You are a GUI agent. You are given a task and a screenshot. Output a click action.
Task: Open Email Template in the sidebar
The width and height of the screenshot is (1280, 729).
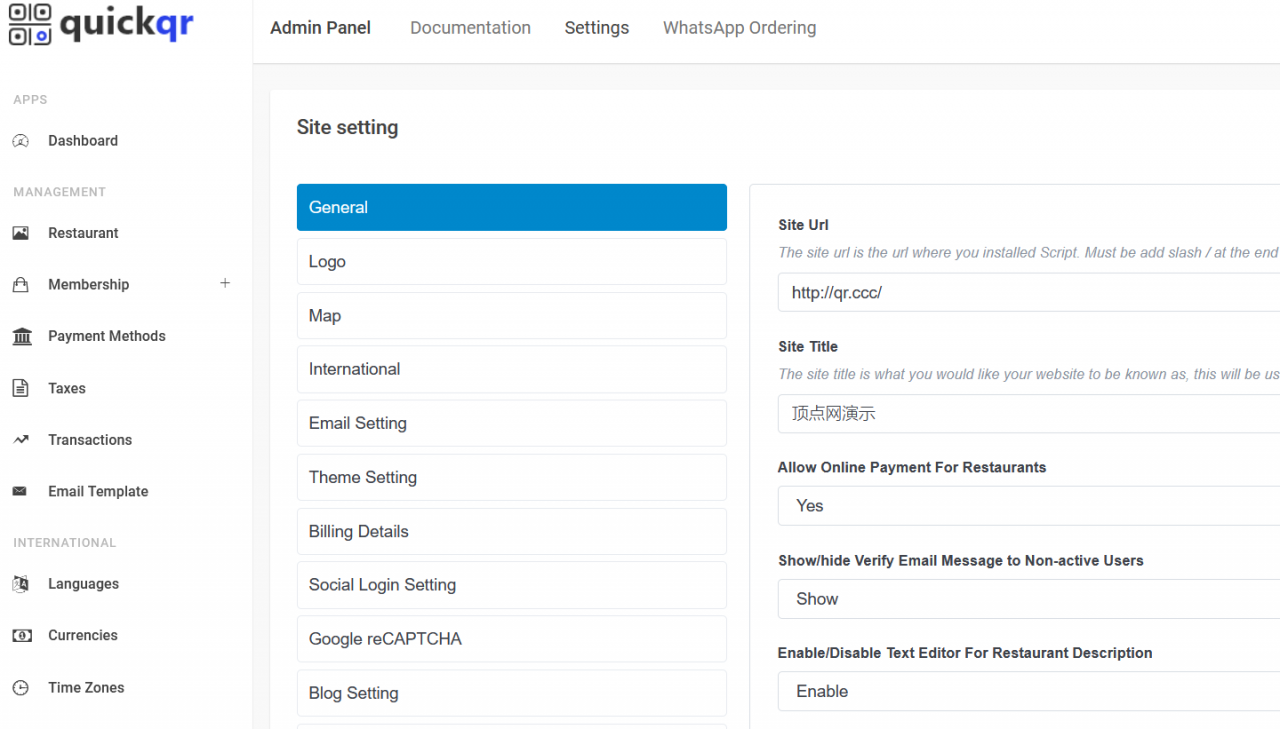pyautogui.click(x=98, y=492)
